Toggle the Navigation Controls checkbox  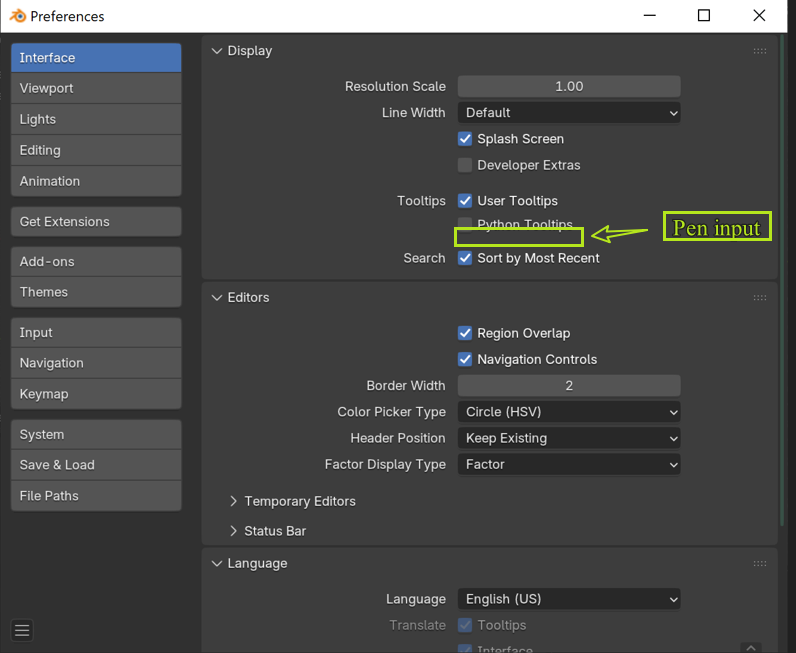tap(465, 360)
